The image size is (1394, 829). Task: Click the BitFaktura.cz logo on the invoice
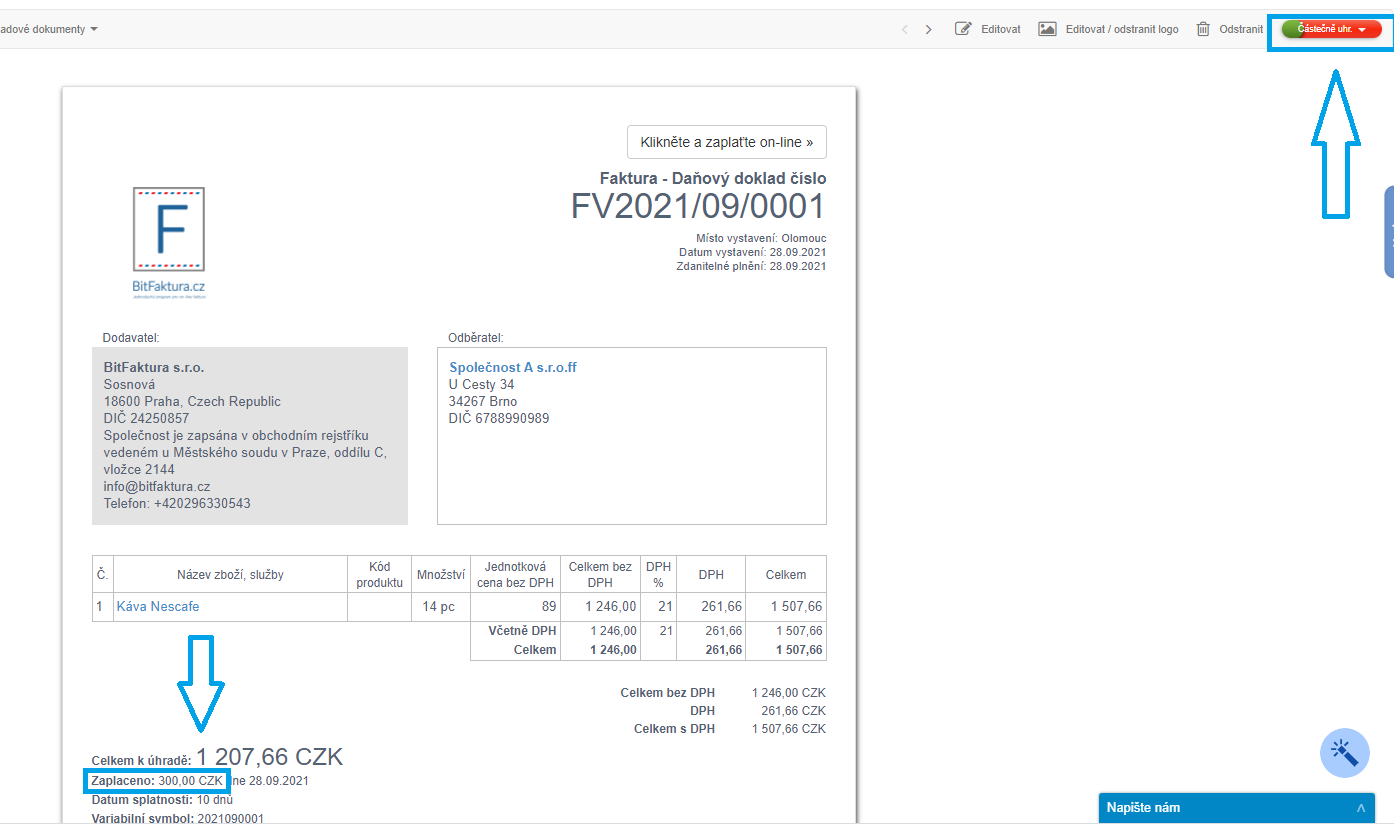169,243
